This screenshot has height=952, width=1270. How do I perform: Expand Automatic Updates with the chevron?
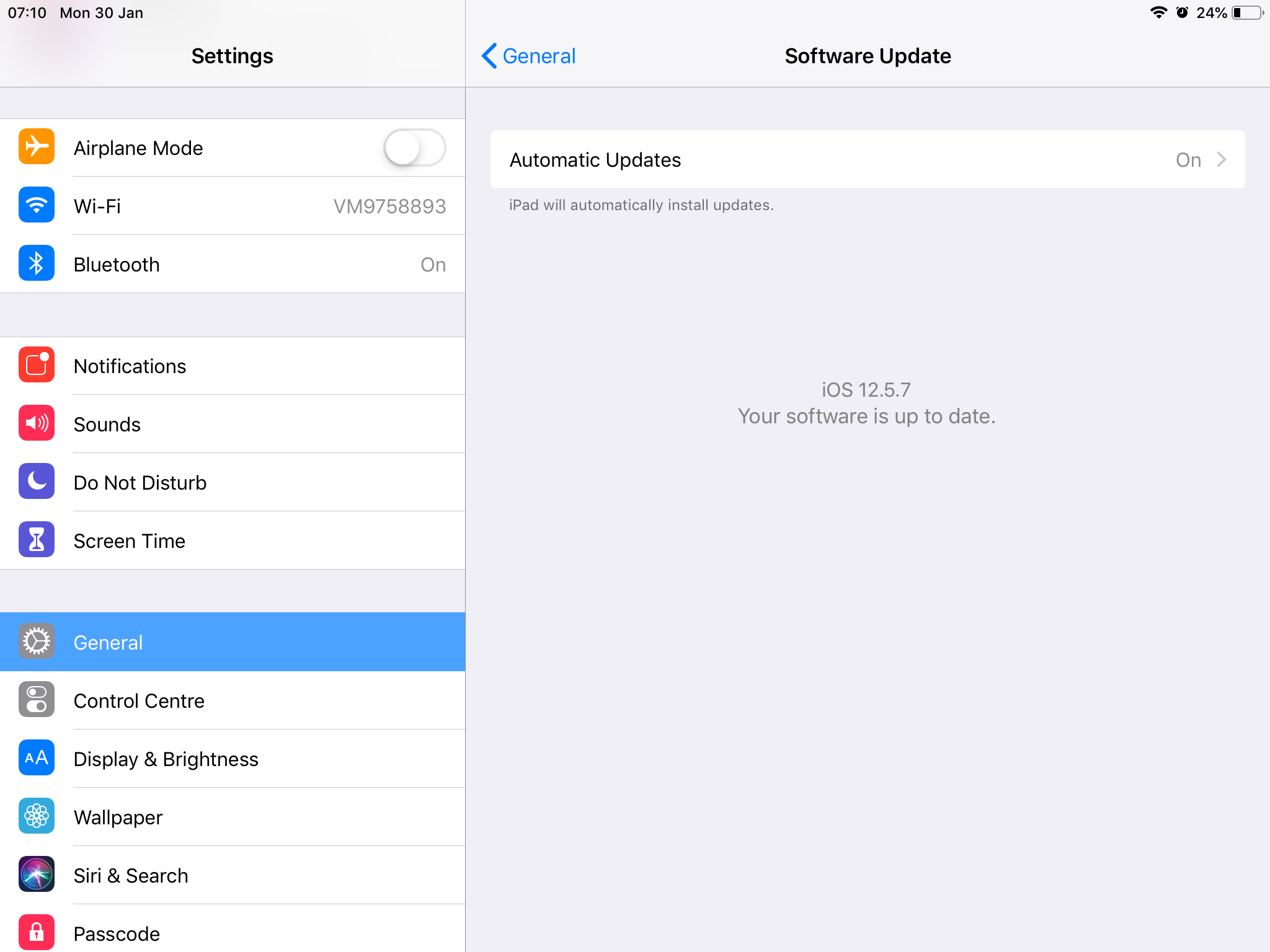tap(1222, 160)
